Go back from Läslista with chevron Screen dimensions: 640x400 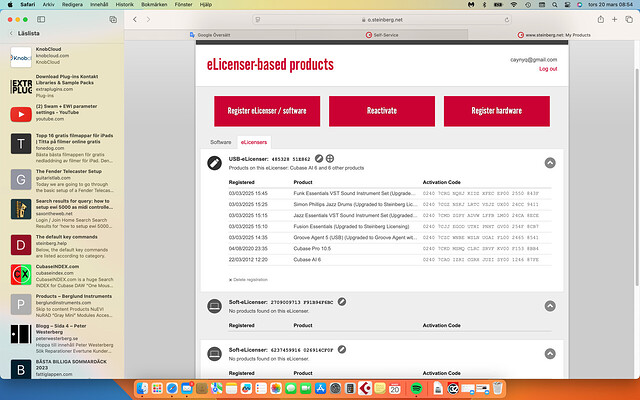coord(11,33)
